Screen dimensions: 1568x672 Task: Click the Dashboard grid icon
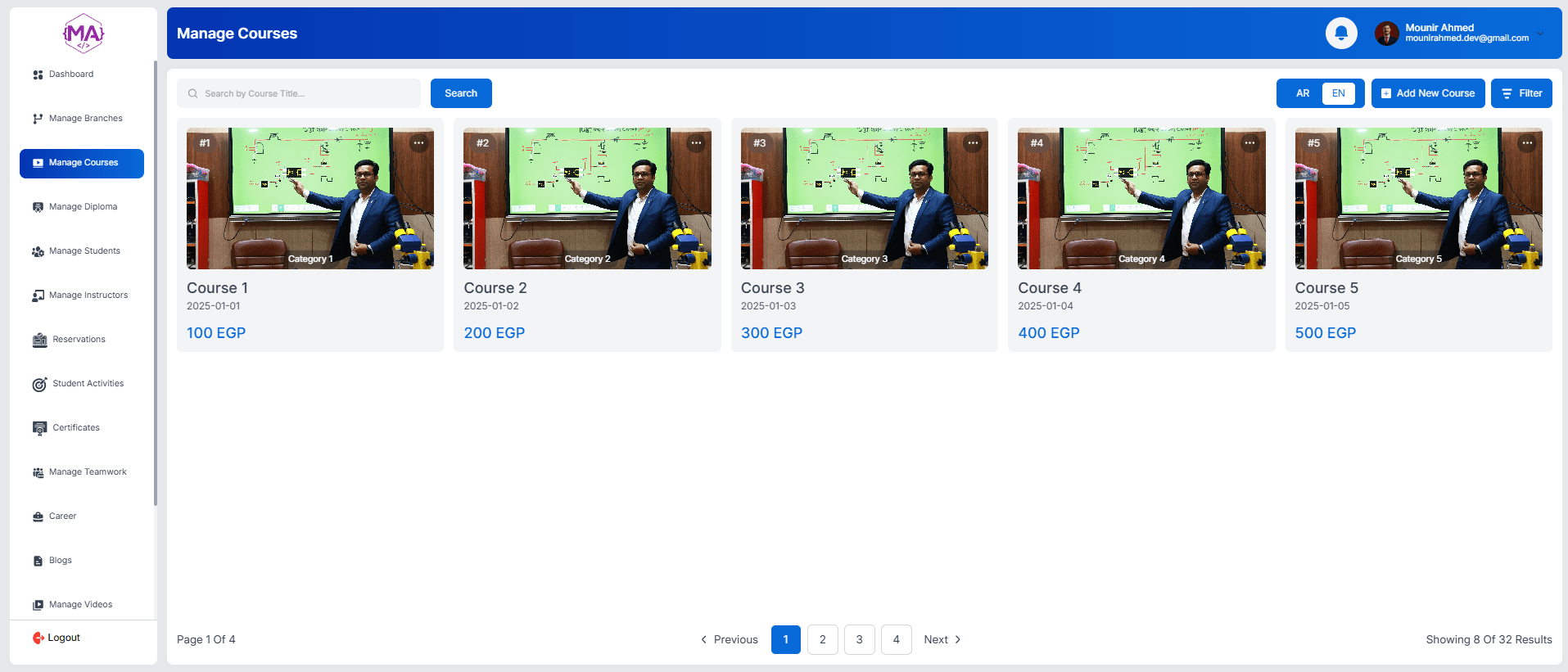38,74
